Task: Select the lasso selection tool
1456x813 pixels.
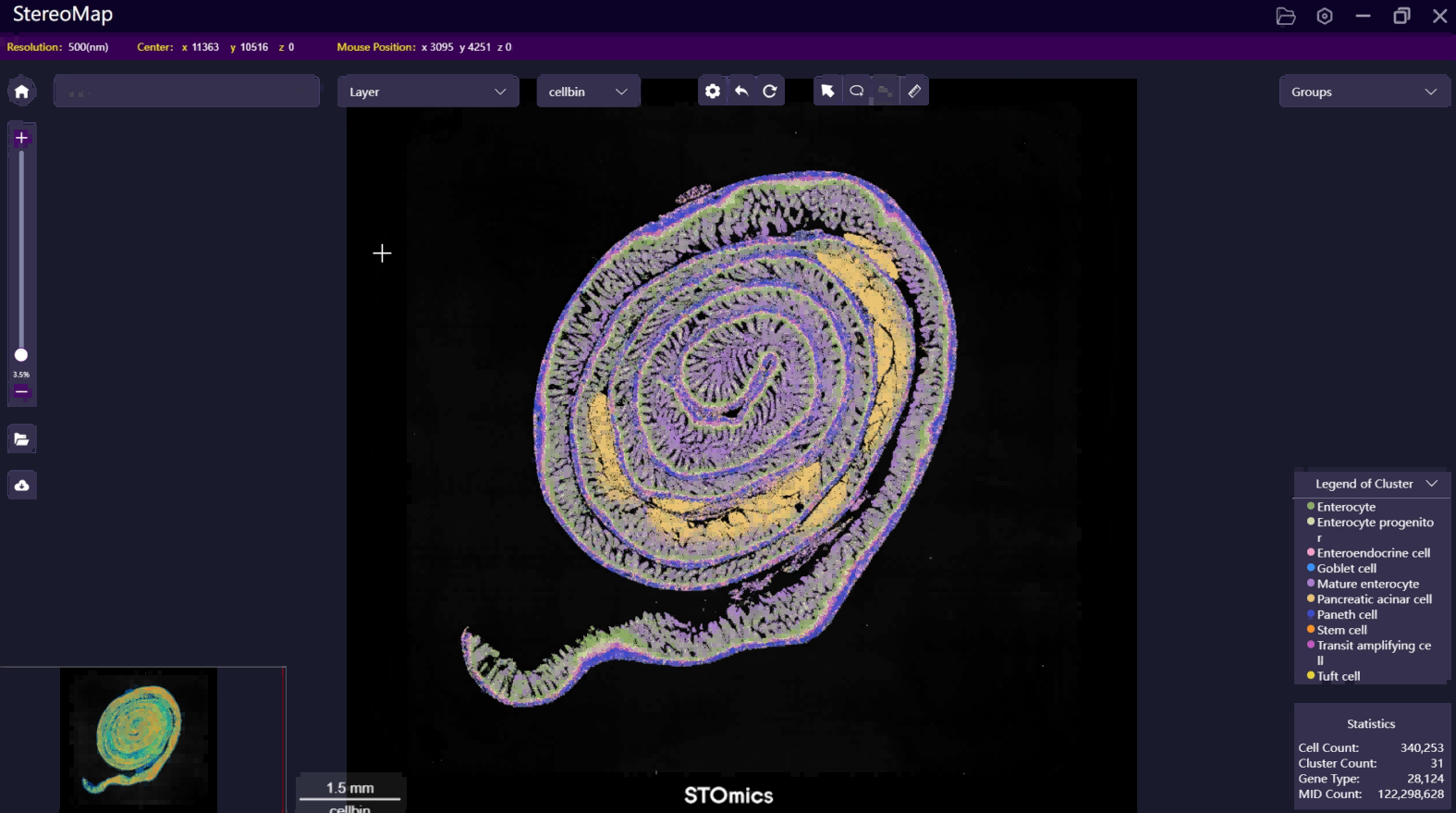Action: point(857,91)
